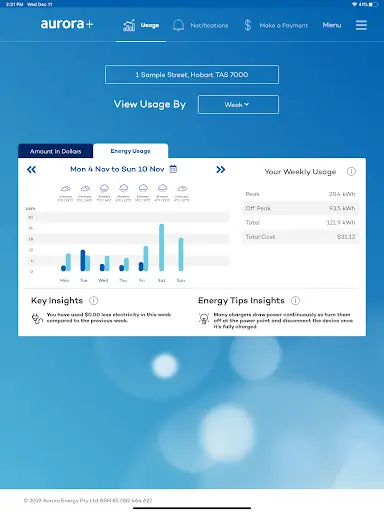This screenshot has height=512, width=384.
Task: Click the Energy Tips Insights heading
Action: 241,301
